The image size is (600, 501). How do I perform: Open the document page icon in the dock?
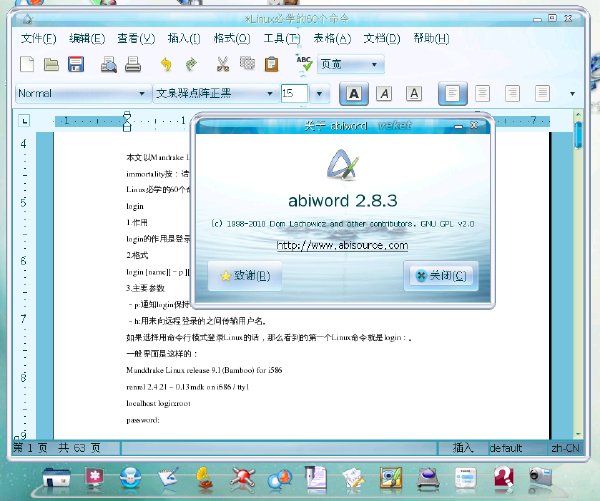pos(315,477)
